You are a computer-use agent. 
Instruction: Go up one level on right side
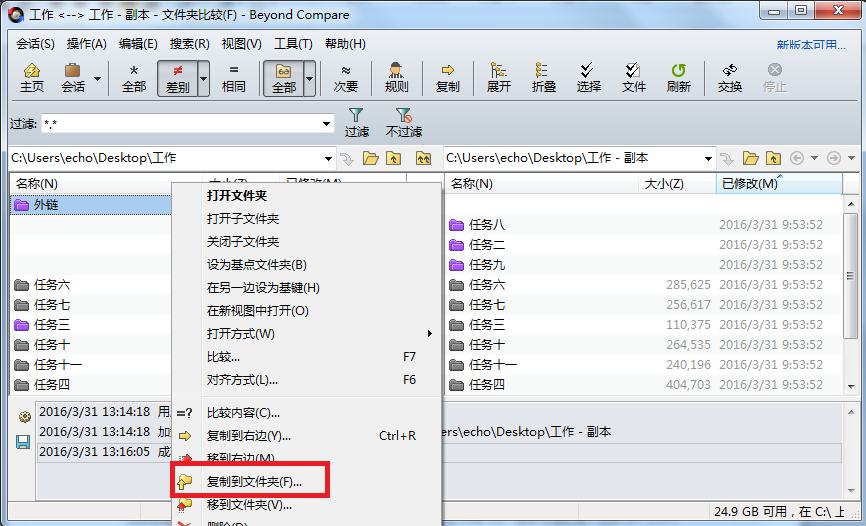(773, 159)
